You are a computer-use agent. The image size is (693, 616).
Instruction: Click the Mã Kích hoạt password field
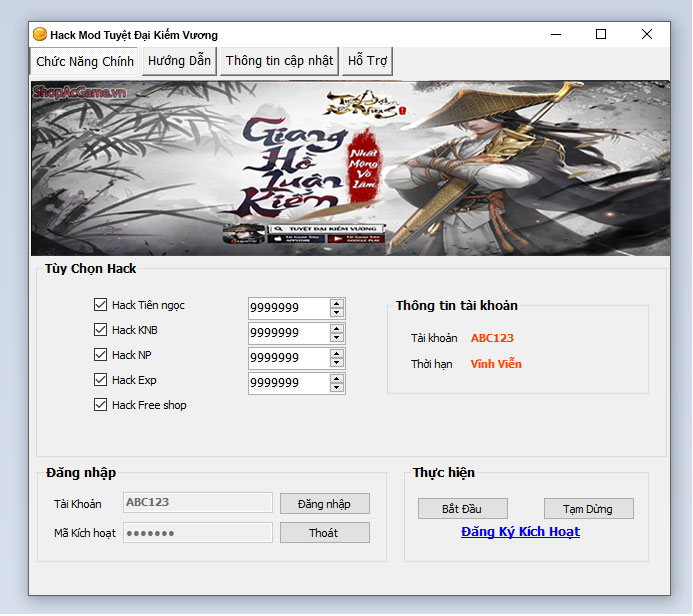coord(198,532)
